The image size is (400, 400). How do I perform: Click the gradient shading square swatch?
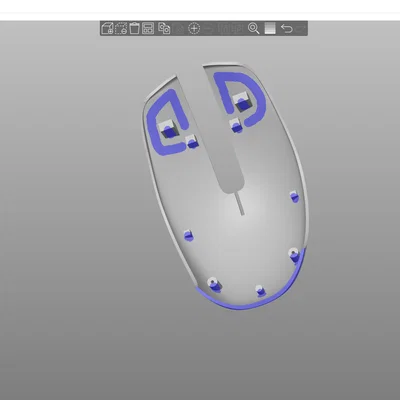270,28
